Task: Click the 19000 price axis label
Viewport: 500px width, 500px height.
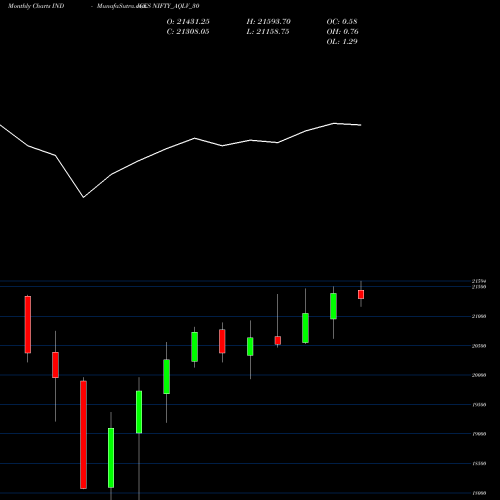Action: tap(479, 434)
